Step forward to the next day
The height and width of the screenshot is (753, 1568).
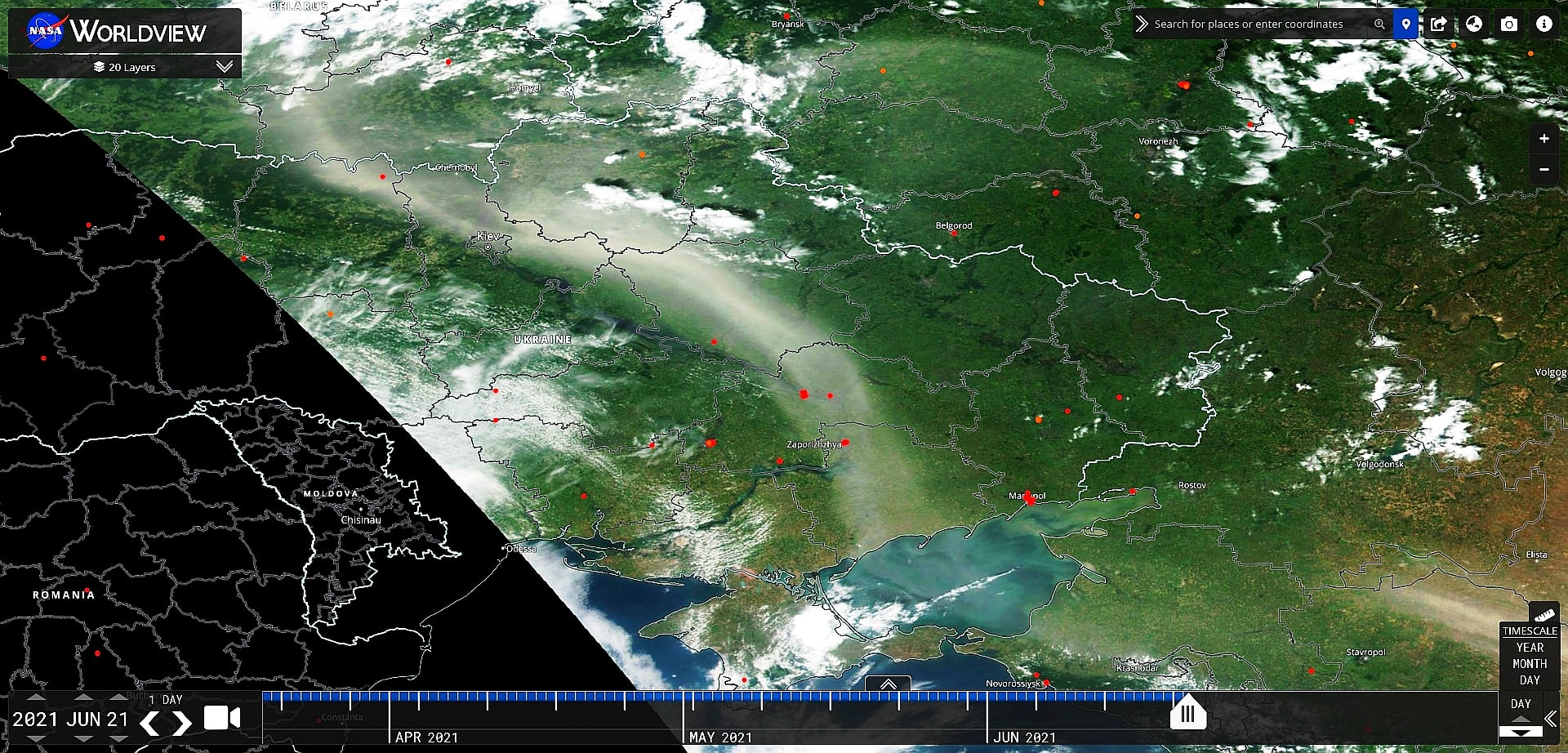point(182,723)
